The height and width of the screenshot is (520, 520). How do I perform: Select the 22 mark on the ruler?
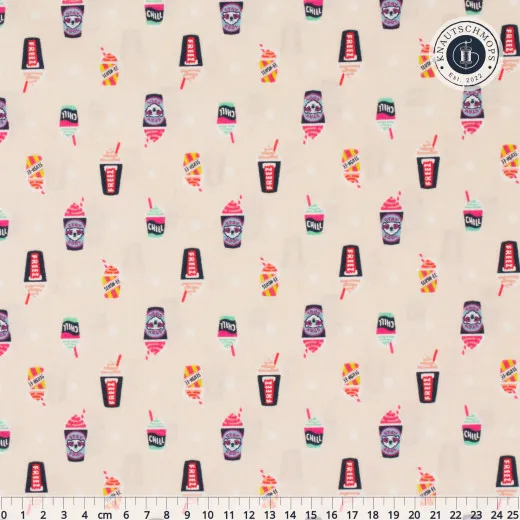(456, 514)
